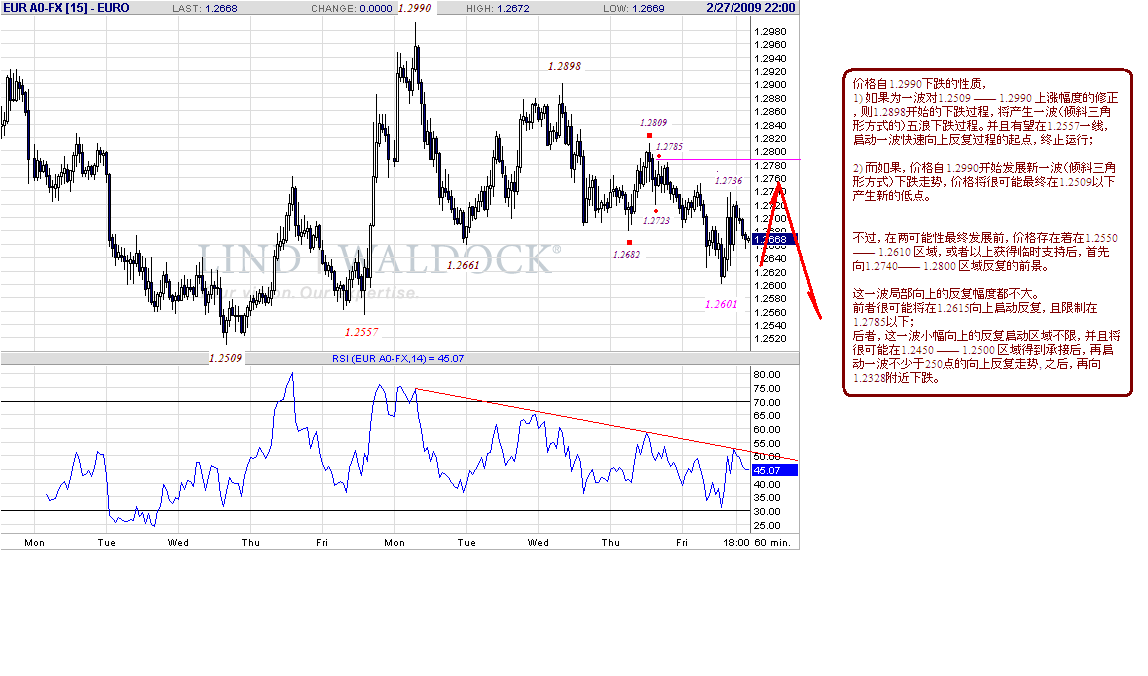Screen dimensions: 1148x676
Task: Select price axis label 1.2920
Action: pos(770,72)
